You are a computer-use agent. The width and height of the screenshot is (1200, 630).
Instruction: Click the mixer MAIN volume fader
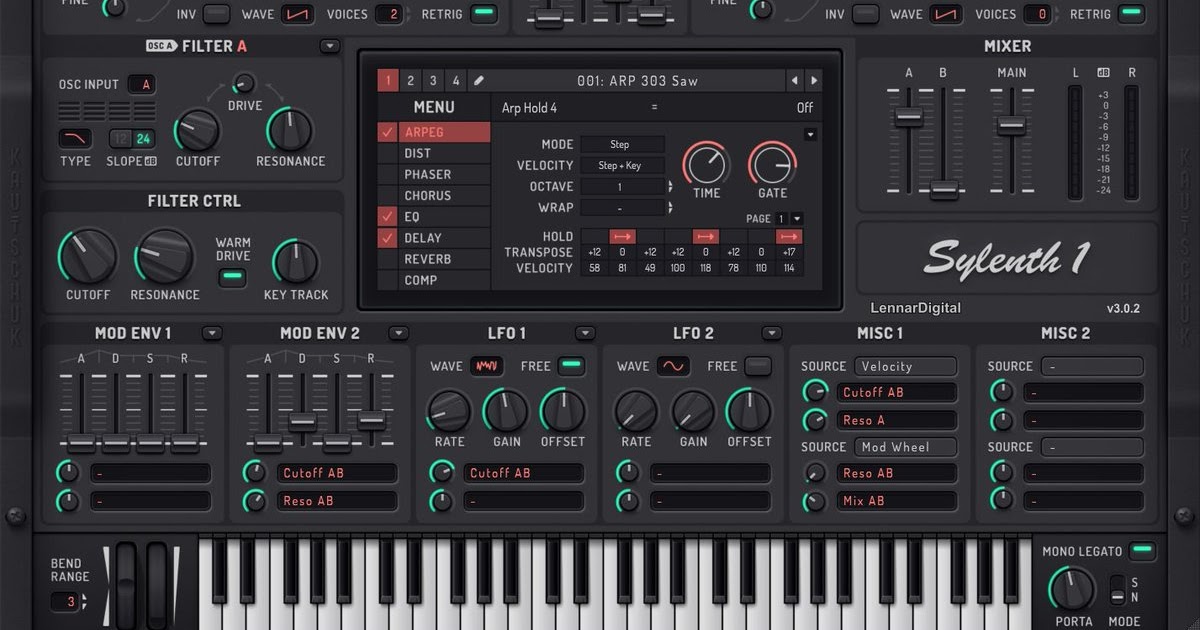click(x=1011, y=125)
